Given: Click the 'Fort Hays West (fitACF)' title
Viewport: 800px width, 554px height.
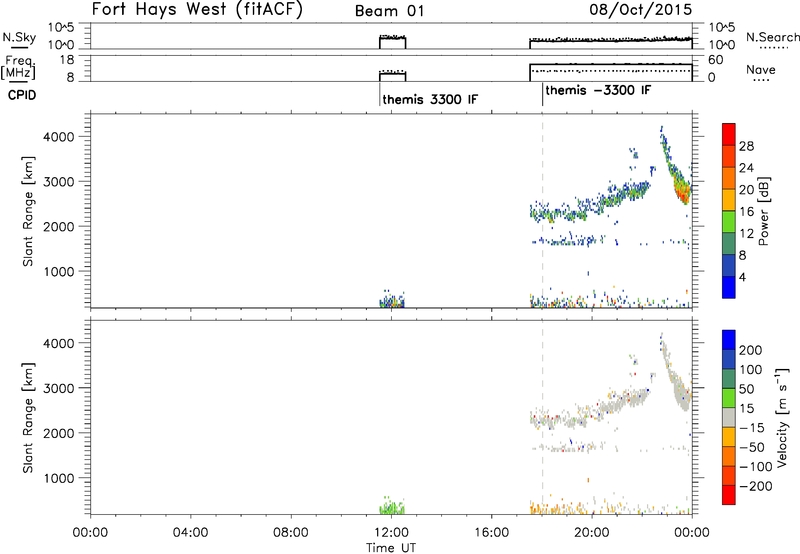Looking at the screenshot, I should (x=197, y=10).
